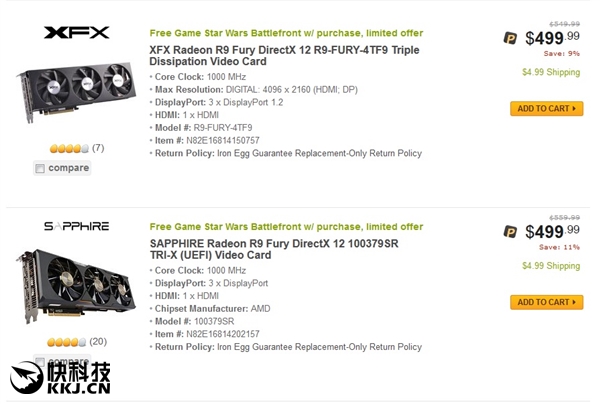This screenshot has width=600, height=404.
Task: Check the compare box under SAPPHIRE card
Action: (x=40, y=361)
